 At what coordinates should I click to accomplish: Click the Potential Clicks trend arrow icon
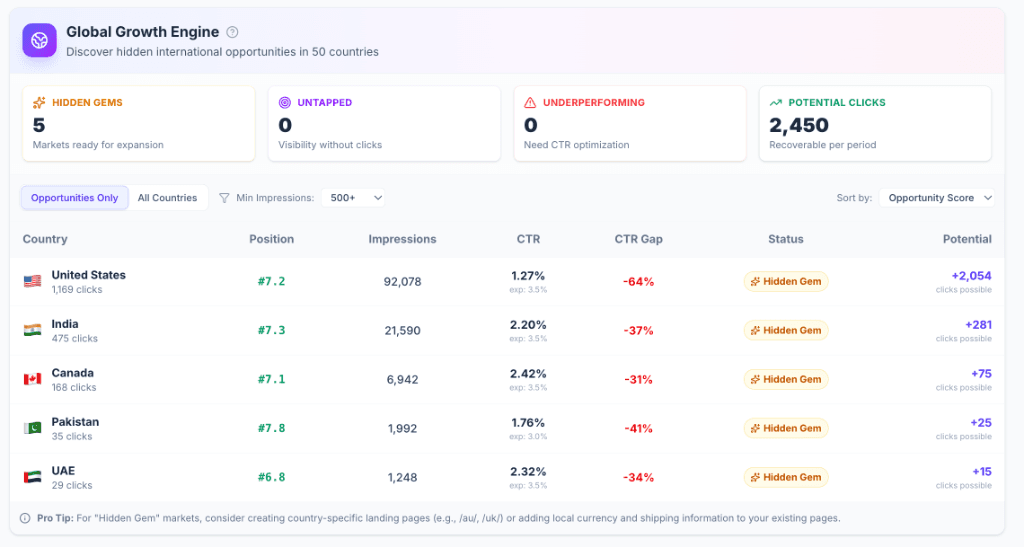click(776, 102)
